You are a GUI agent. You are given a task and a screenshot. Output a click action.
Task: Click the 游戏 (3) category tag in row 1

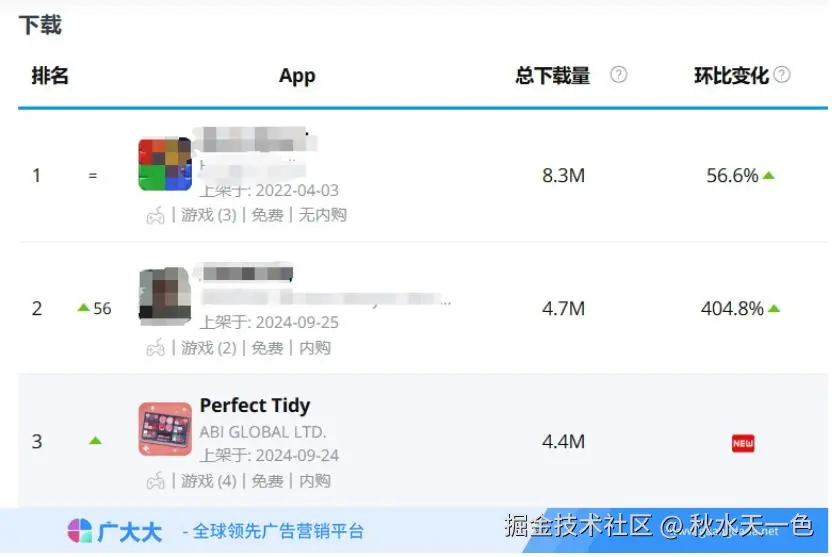[209, 215]
